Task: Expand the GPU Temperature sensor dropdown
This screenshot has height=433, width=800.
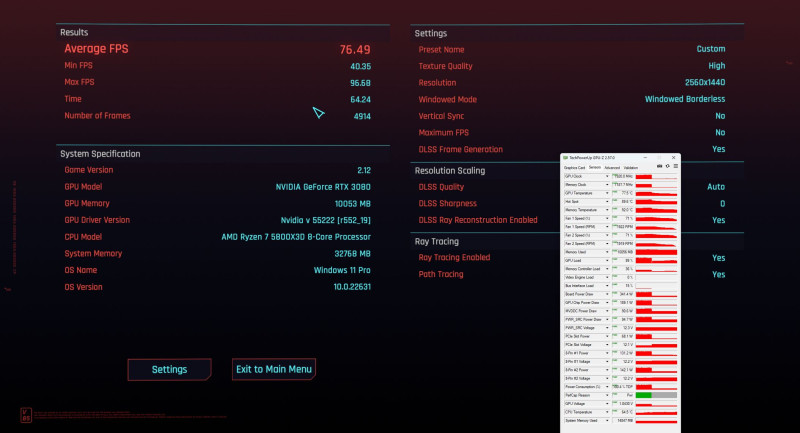Action: (607, 193)
